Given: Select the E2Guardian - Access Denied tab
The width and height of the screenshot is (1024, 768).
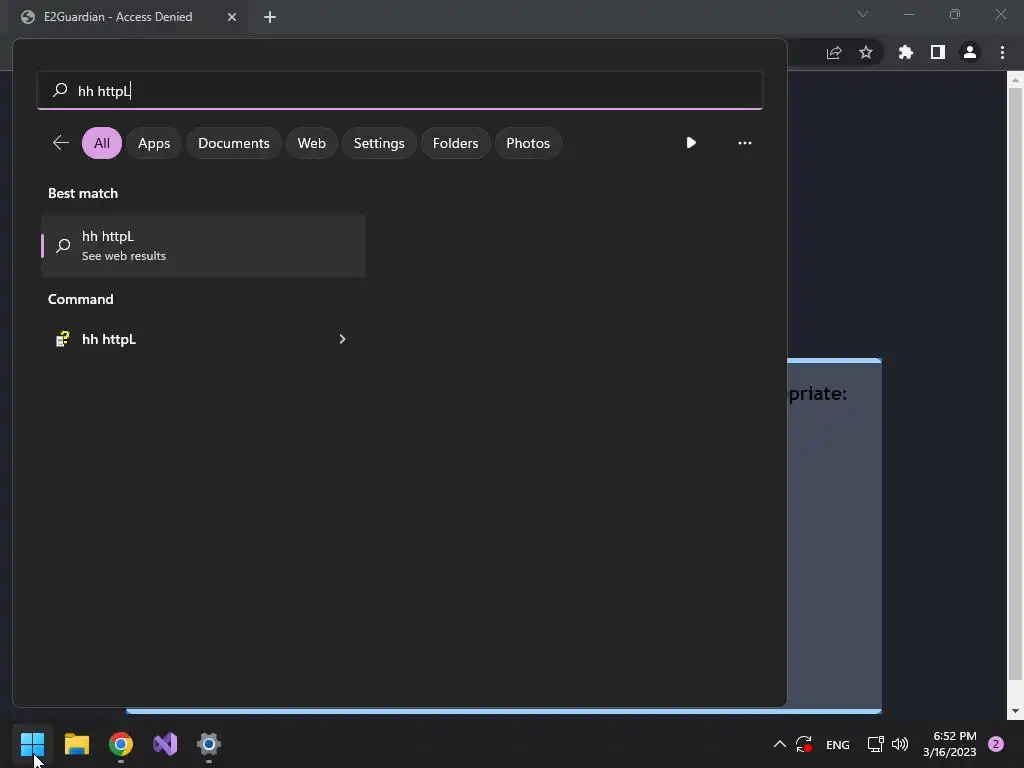Looking at the screenshot, I should coord(118,17).
